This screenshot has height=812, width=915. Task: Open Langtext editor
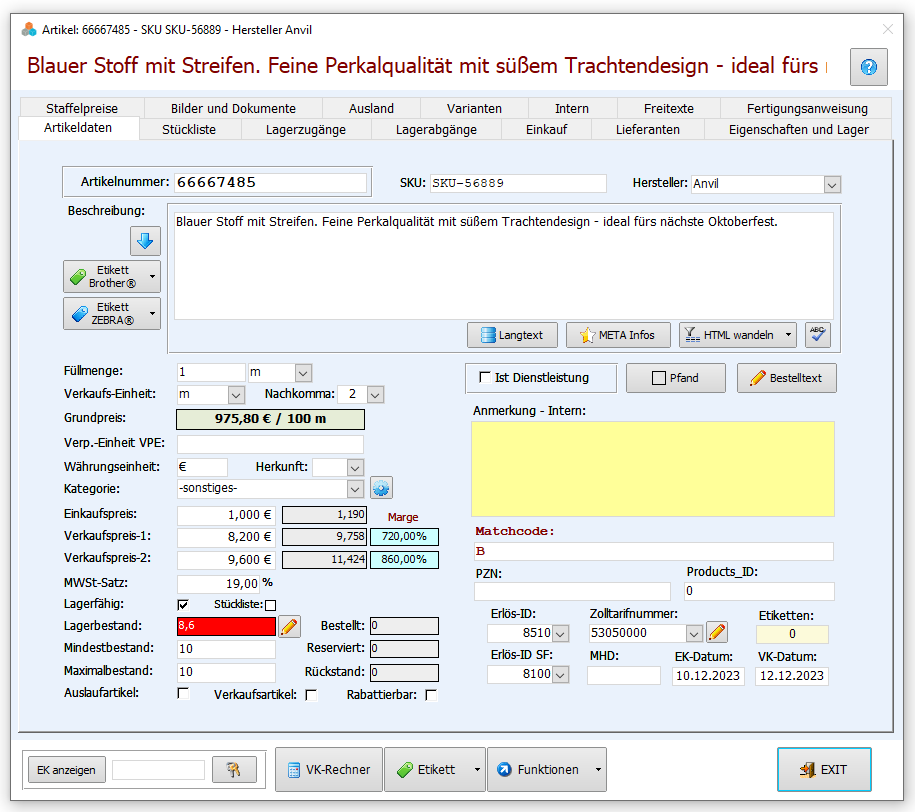click(x=512, y=335)
